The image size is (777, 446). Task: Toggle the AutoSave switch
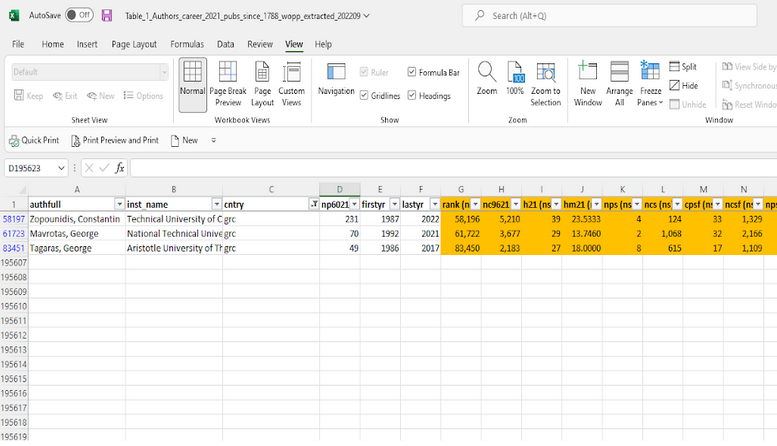(x=79, y=16)
